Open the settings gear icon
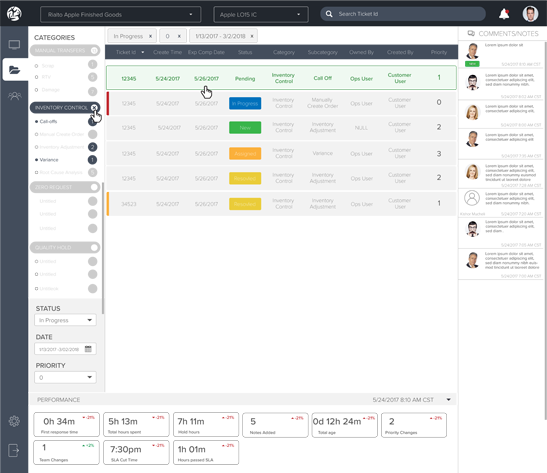 pyautogui.click(x=14, y=421)
